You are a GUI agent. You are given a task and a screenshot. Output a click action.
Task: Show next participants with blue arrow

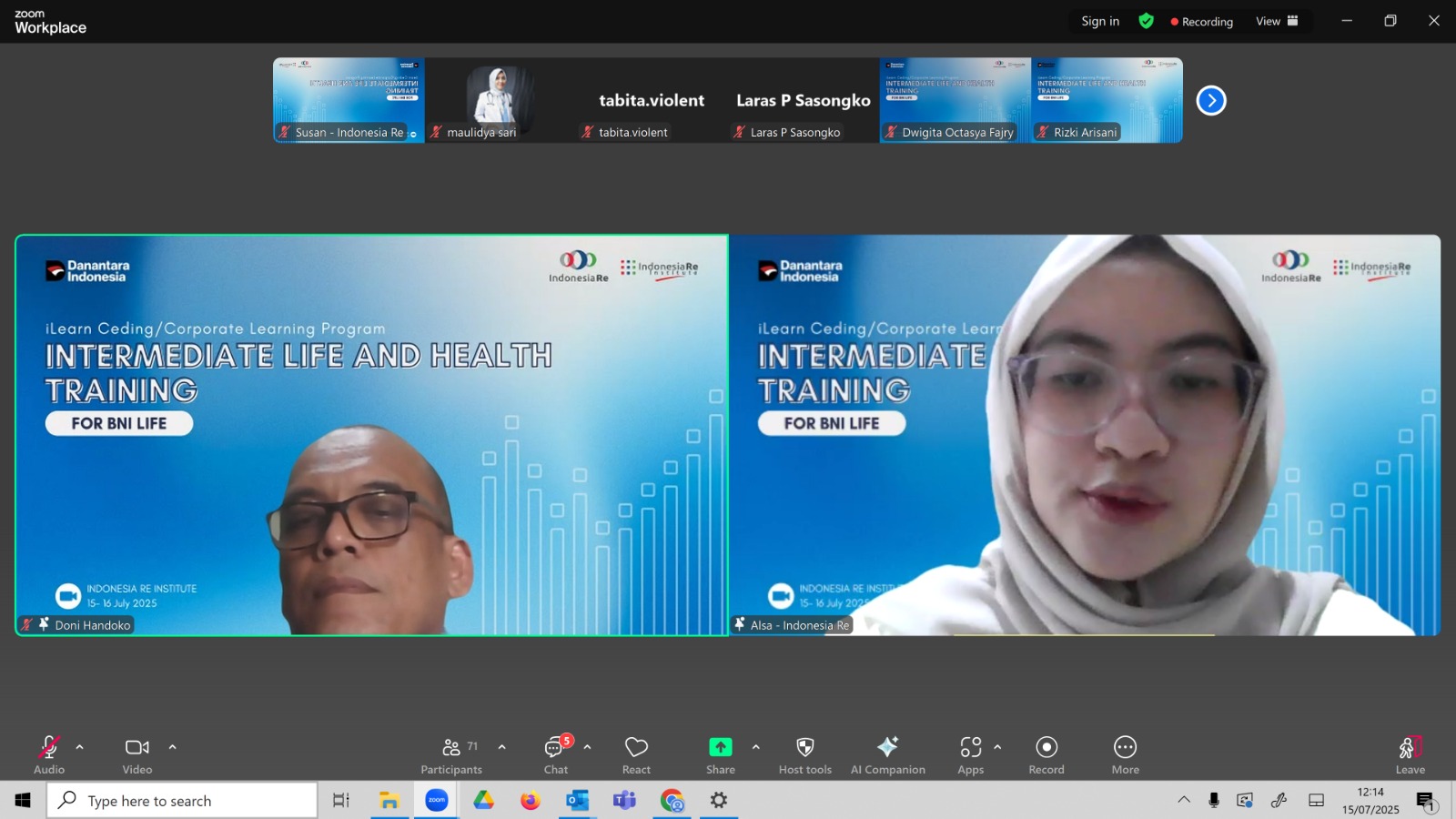pos(1210,100)
